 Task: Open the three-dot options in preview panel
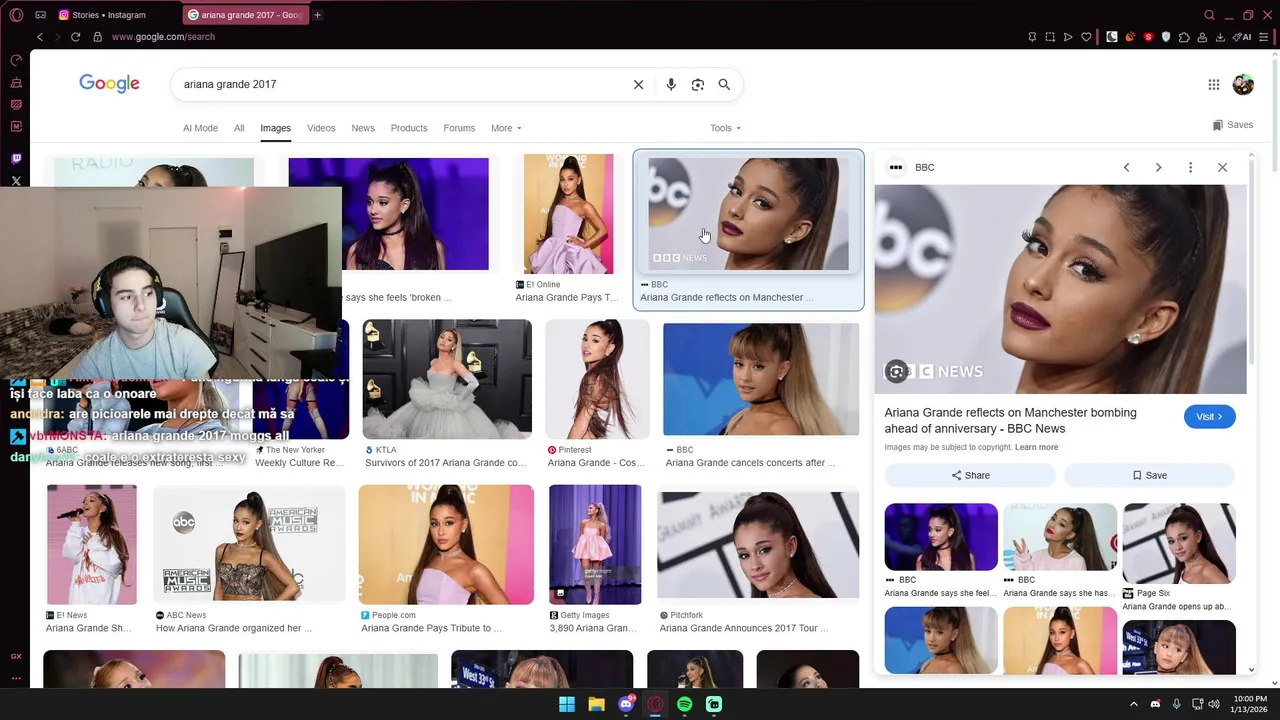coord(1190,167)
